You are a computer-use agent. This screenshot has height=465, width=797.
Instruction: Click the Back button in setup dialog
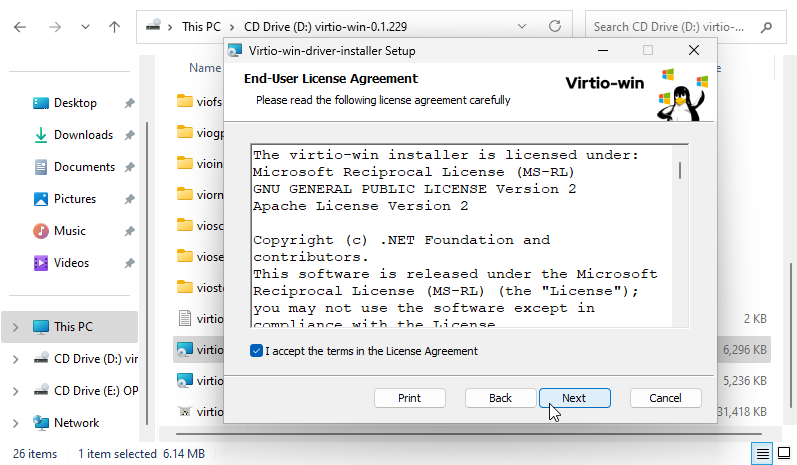tap(500, 398)
